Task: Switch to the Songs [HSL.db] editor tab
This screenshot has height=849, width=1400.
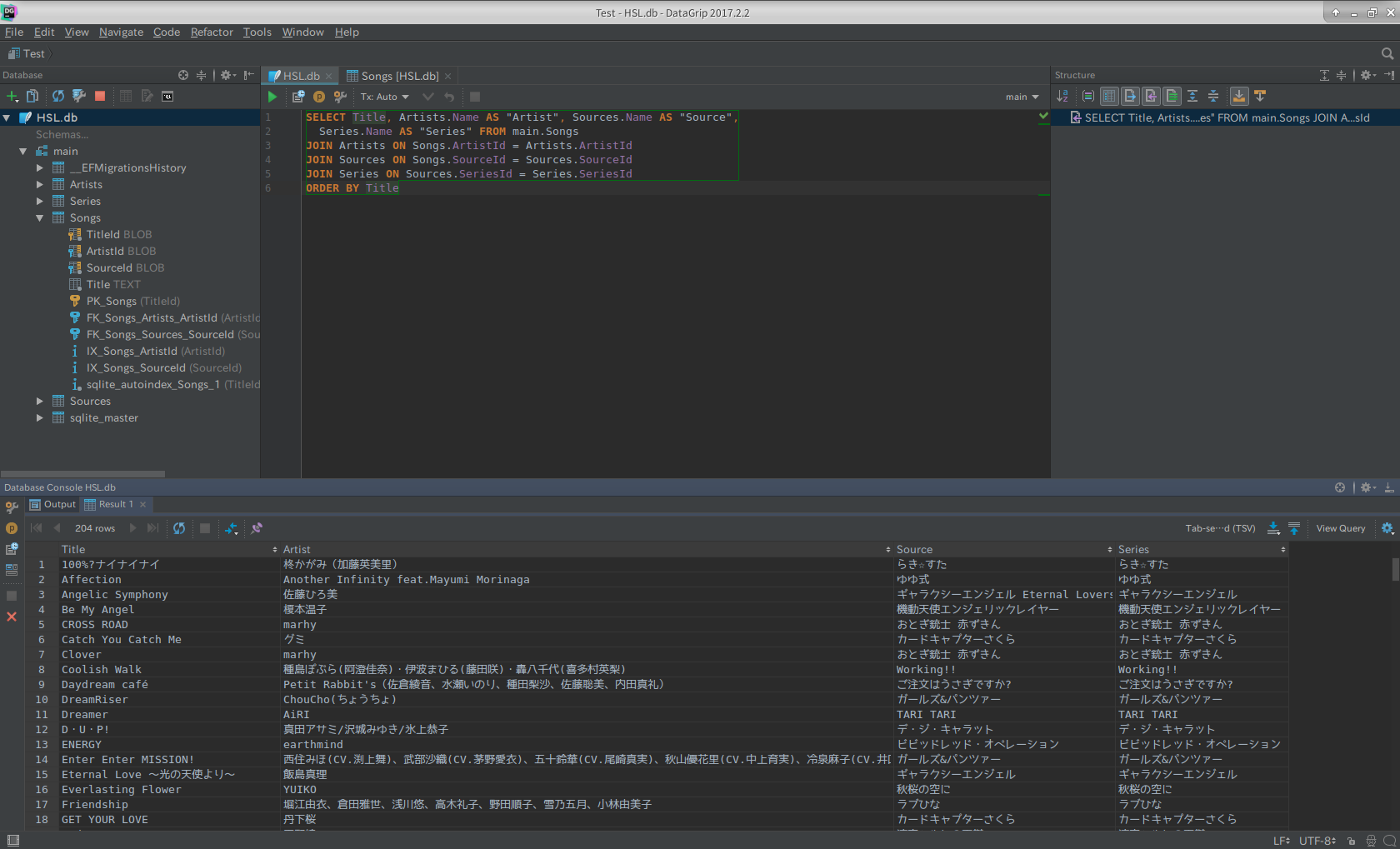Action: 399,76
